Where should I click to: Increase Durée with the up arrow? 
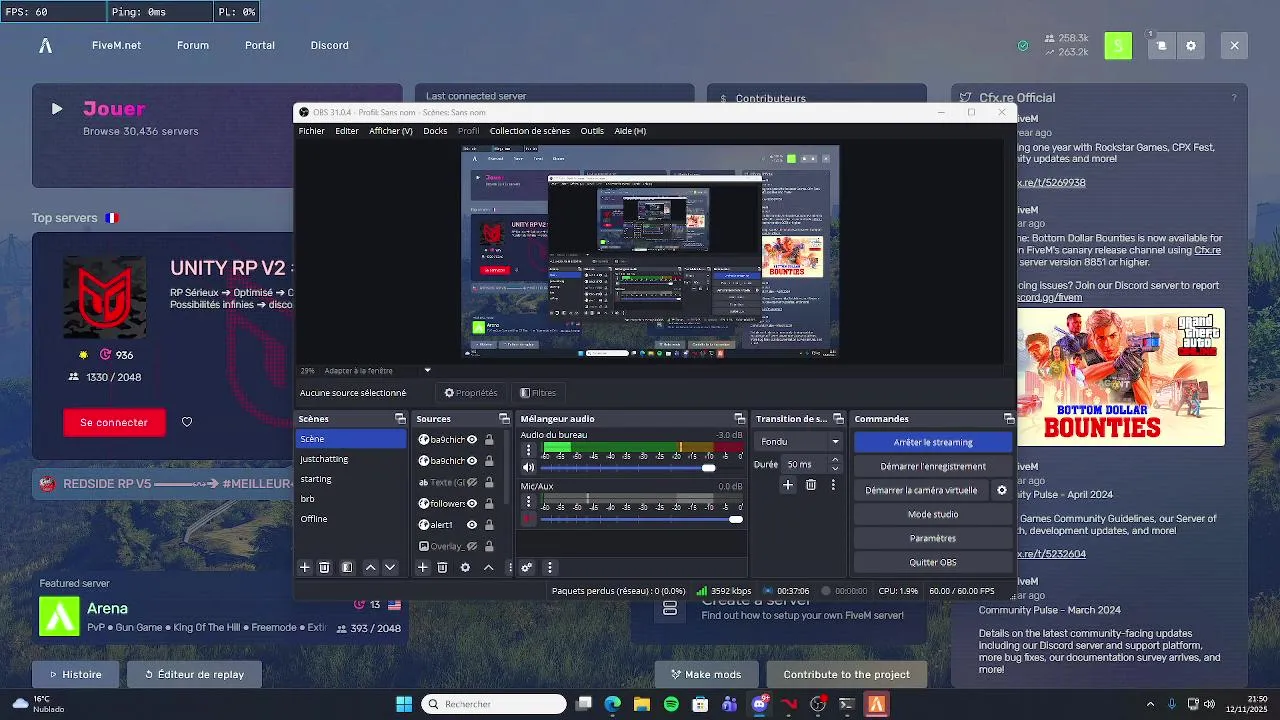[835, 459]
